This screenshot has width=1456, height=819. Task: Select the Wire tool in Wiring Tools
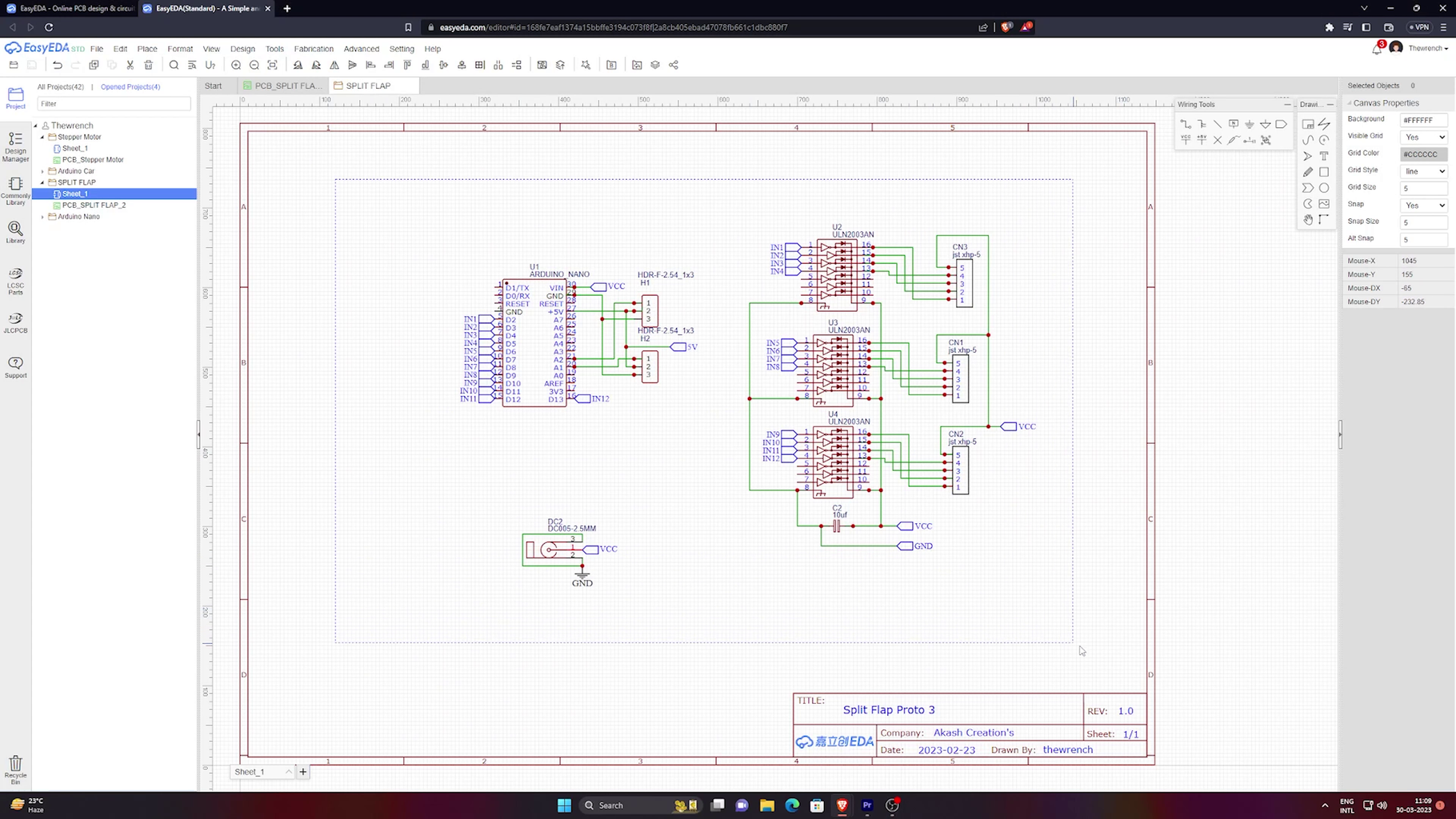coord(1186,124)
